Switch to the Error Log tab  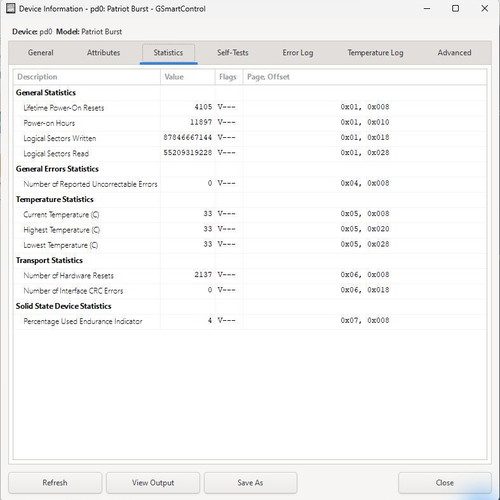point(298,53)
